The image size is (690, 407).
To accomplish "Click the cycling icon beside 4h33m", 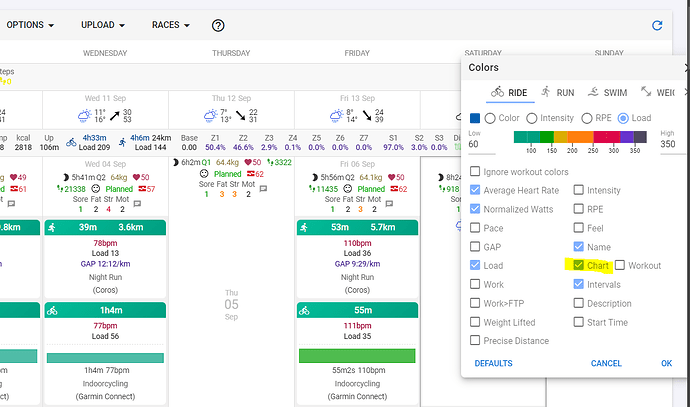I will pos(71,142).
